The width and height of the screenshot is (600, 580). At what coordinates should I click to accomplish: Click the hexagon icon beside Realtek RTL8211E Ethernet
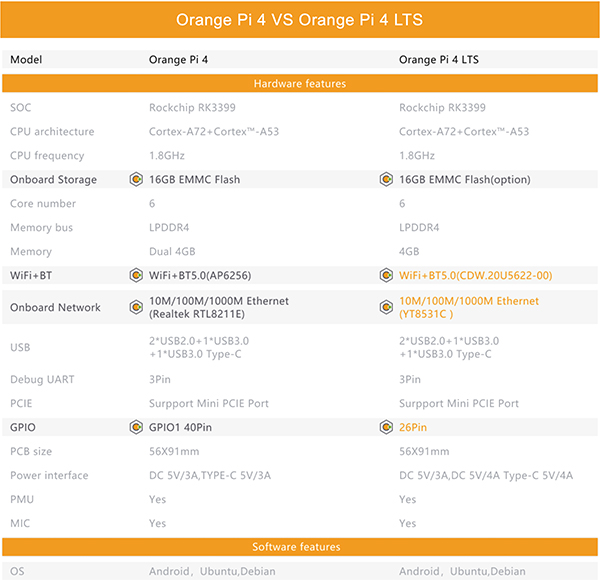[136, 307]
